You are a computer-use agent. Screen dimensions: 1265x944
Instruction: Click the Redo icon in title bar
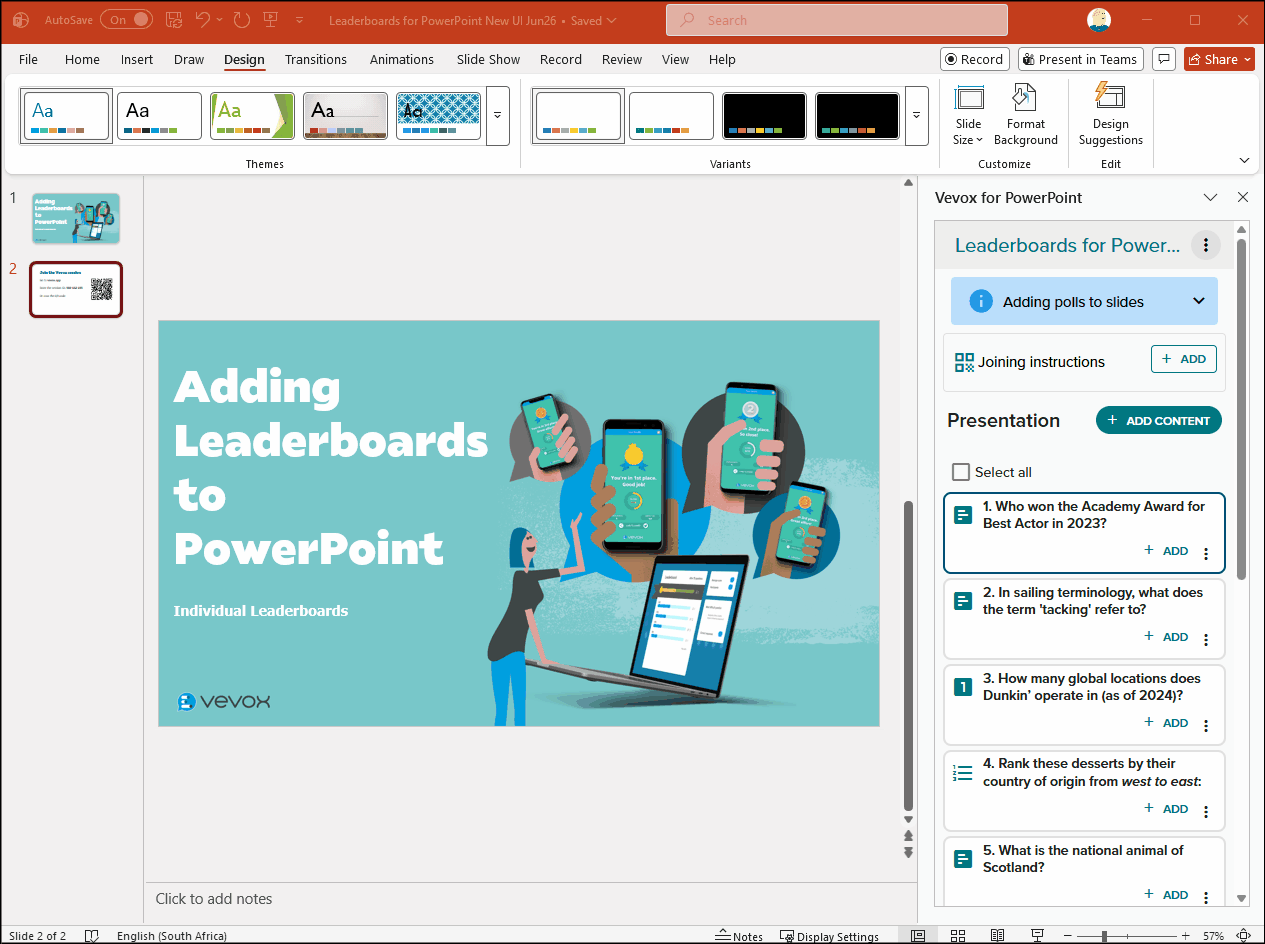tap(241, 20)
